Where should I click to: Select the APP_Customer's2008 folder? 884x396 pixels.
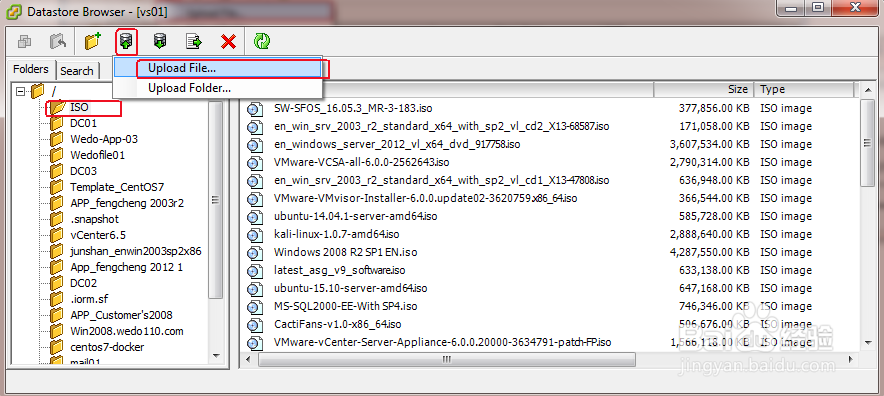tap(121, 315)
